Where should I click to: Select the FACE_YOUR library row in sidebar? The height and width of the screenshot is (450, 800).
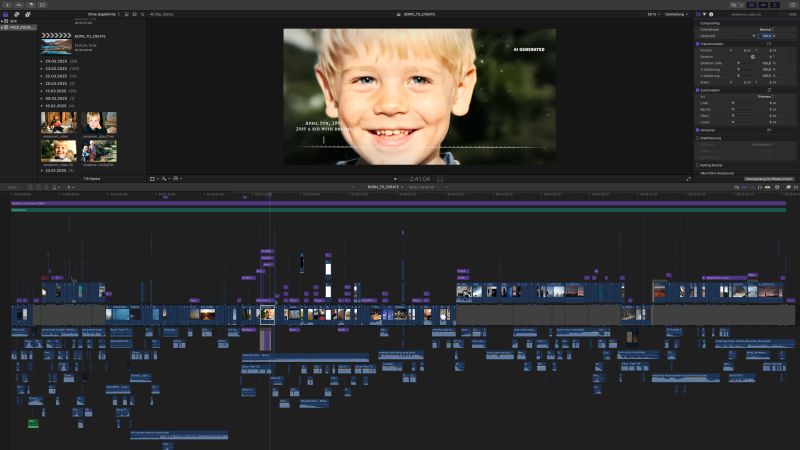(x=18, y=27)
